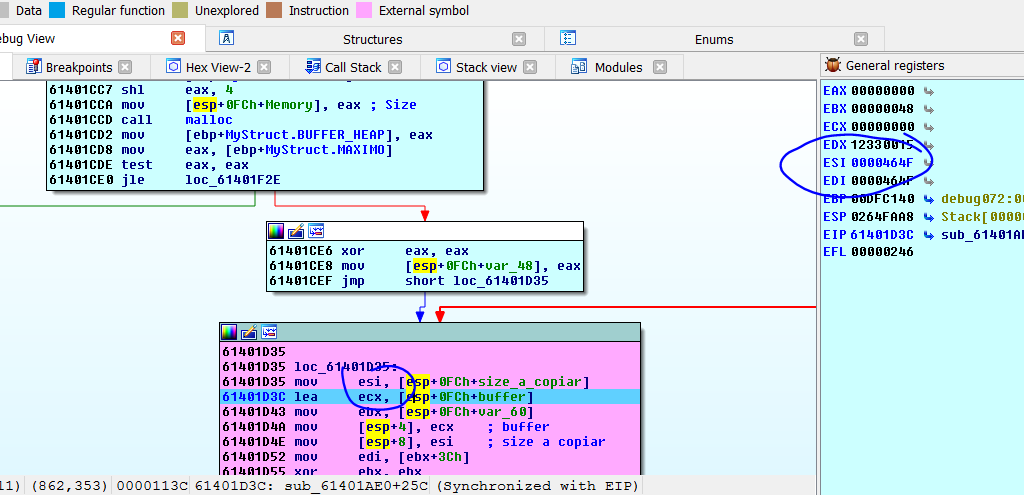
Task: Click the Regular function blue legend swatch
Action: tap(57, 10)
